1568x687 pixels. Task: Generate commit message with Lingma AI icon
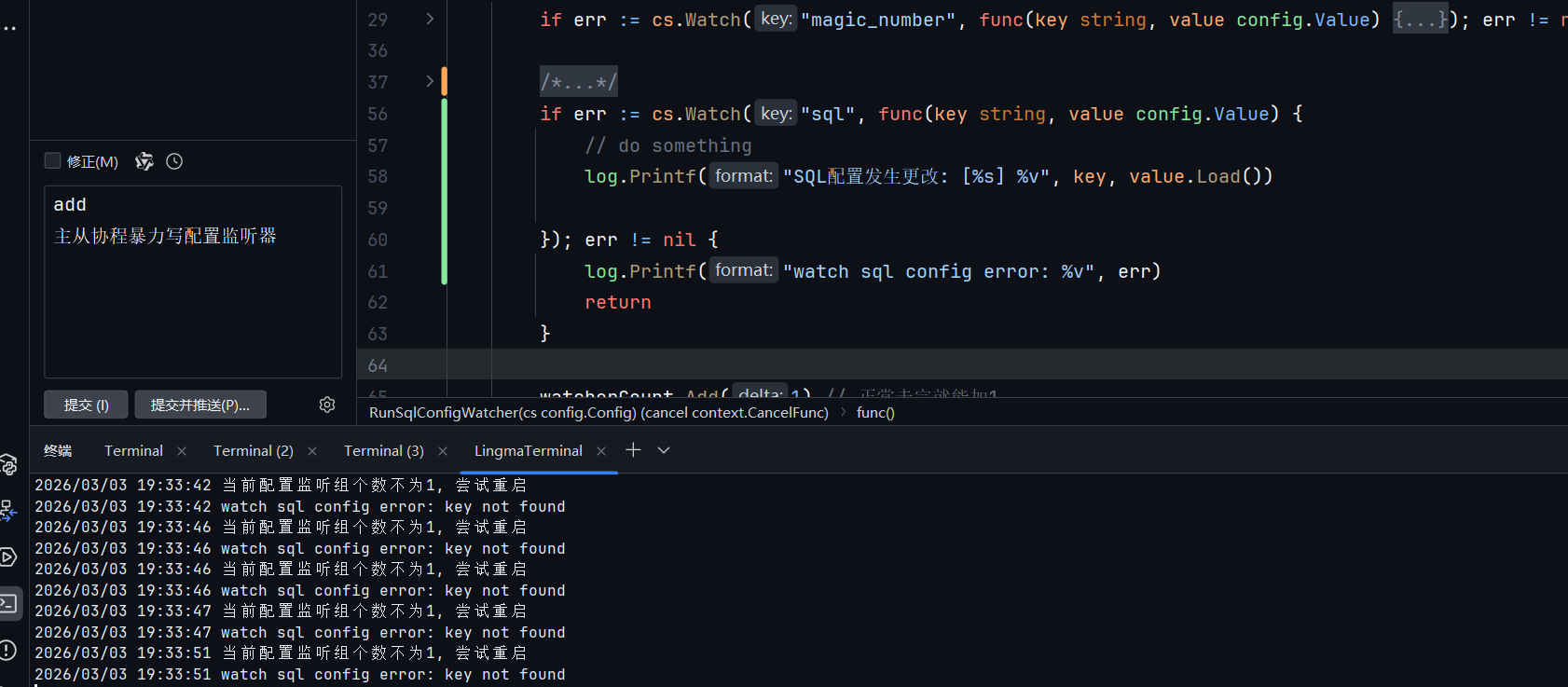pos(144,161)
